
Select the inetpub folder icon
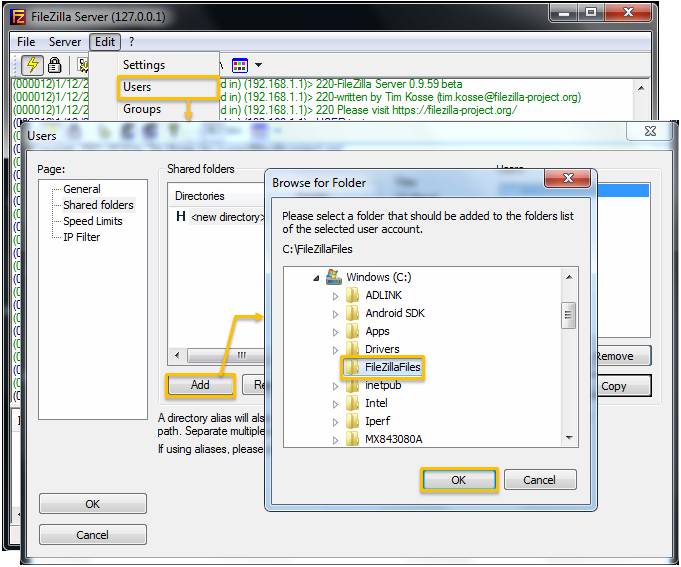coord(352,385)
